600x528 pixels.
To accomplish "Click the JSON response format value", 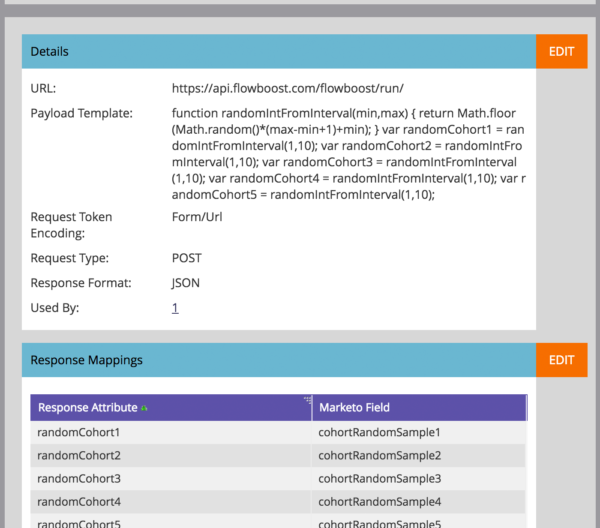I will click(185, 283).
